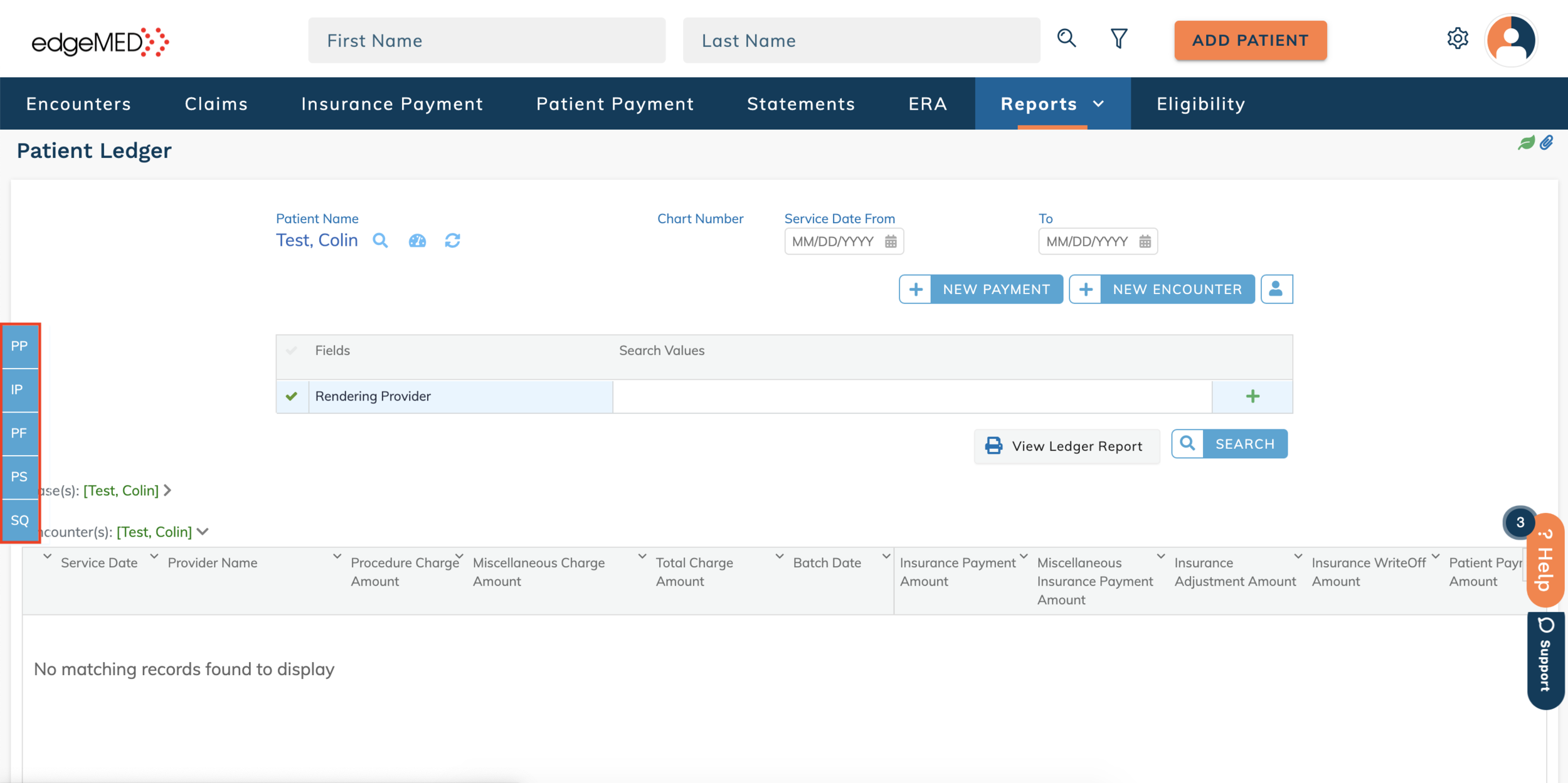Viewport: 1568px width, 783px height.
Task: Click the First Name search field
Action: [487, 41]
